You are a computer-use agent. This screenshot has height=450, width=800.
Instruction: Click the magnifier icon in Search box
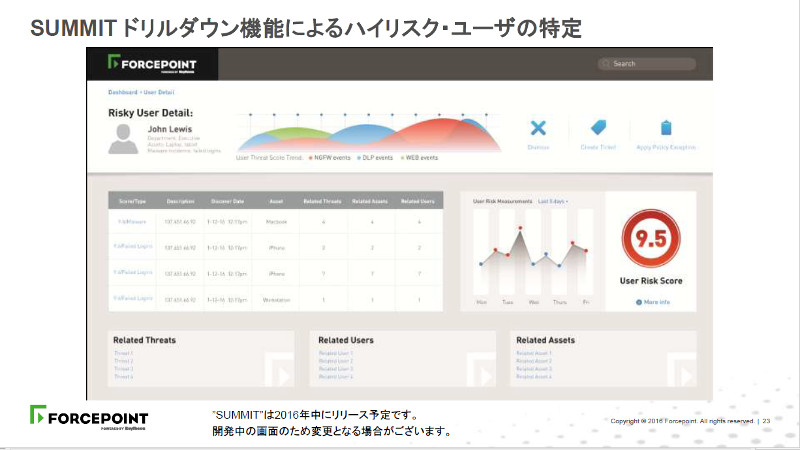click(x=606, y=64)
